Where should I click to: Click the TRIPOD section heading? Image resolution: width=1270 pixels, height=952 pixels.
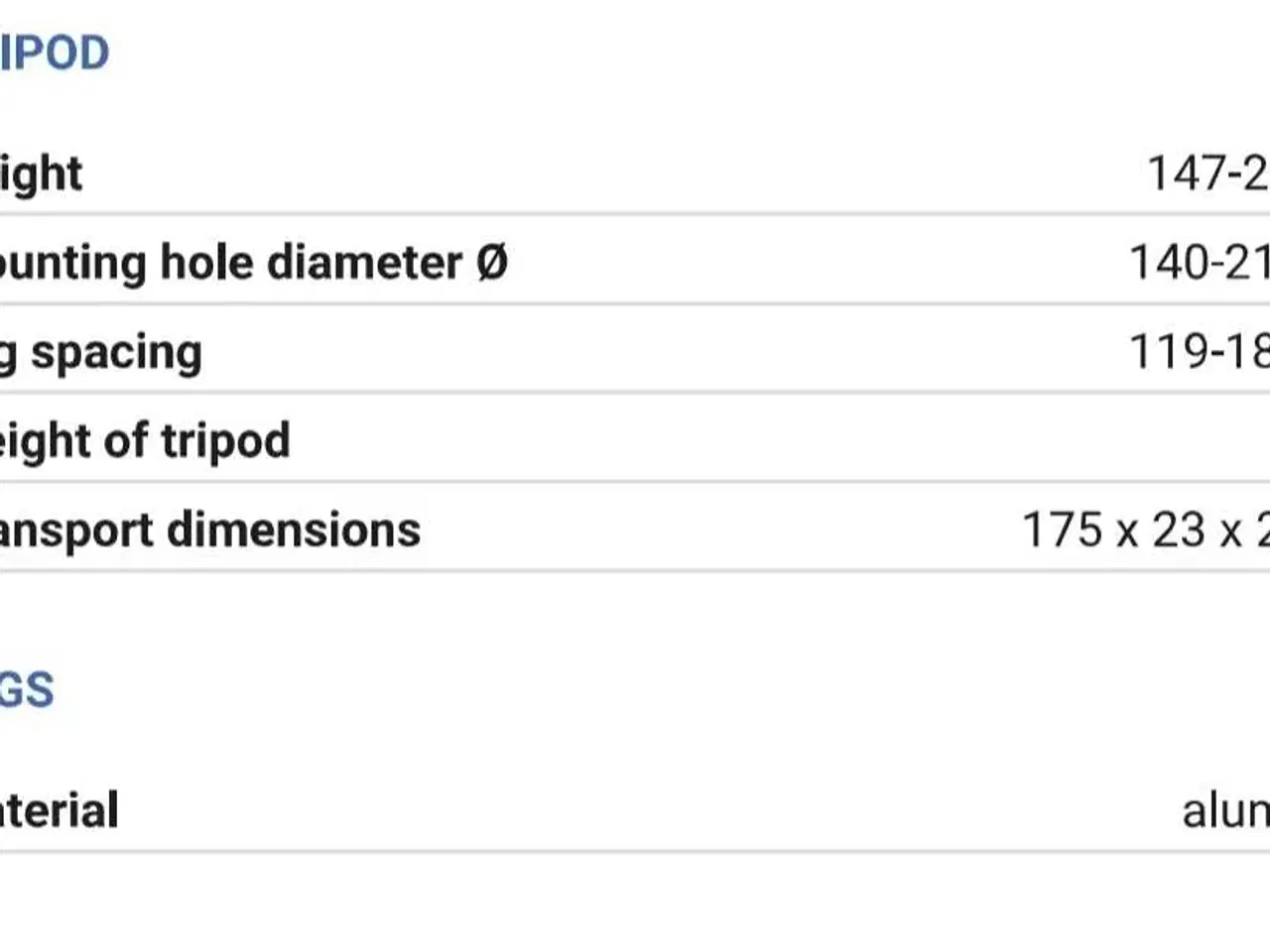point(54,54)
